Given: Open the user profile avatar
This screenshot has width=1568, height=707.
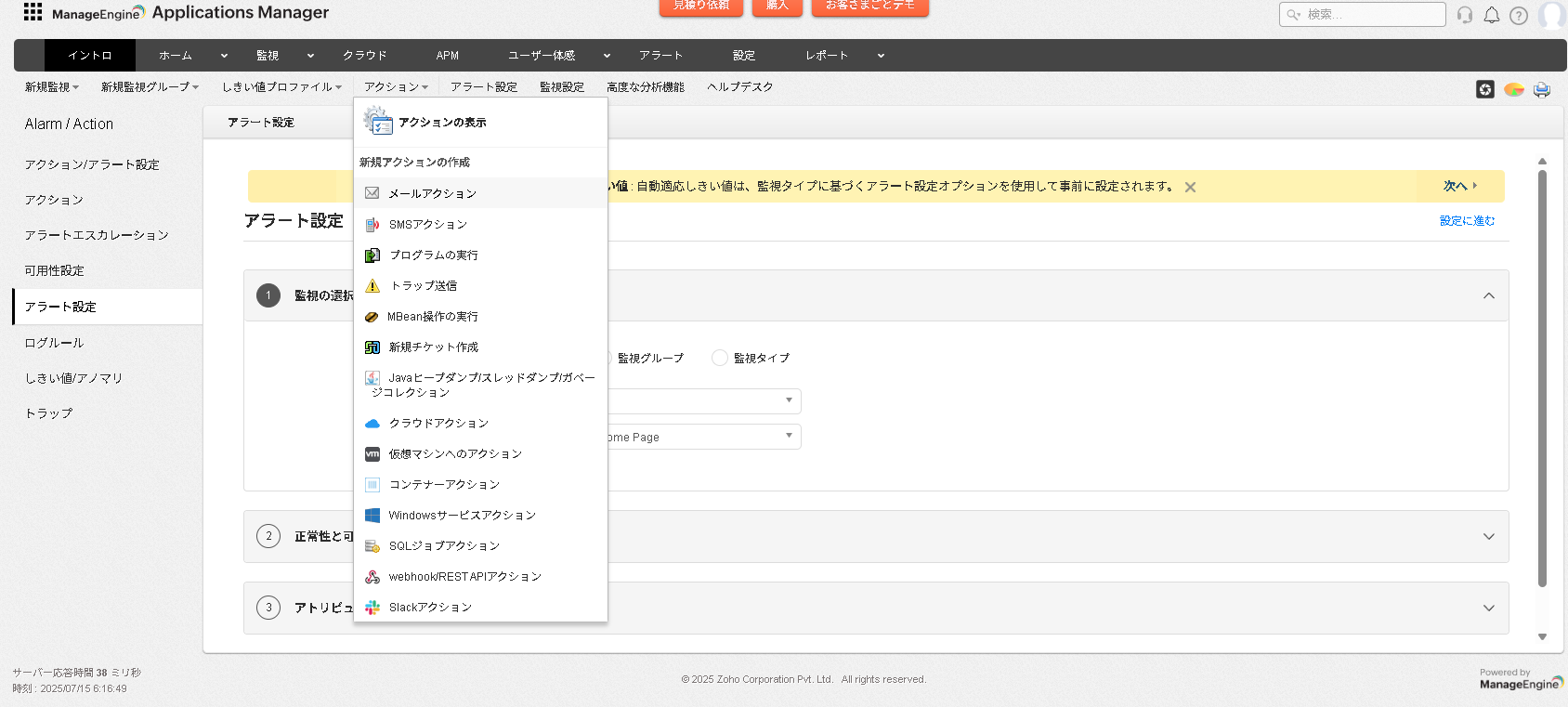Looking at the screenshot, I should pos(1551,15).
